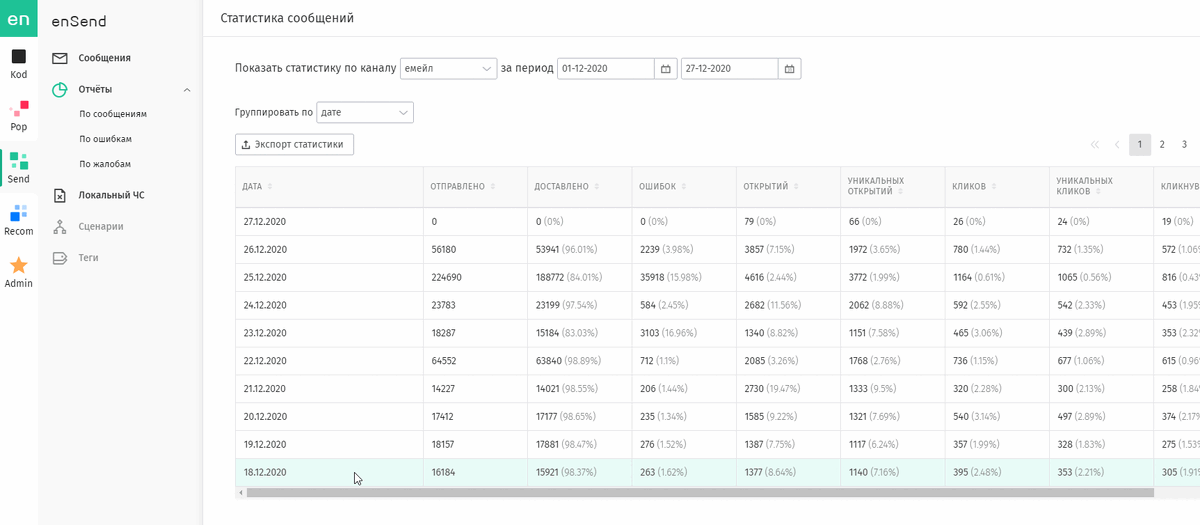
Task: Click the green en logo
Action: coord(19,20)
